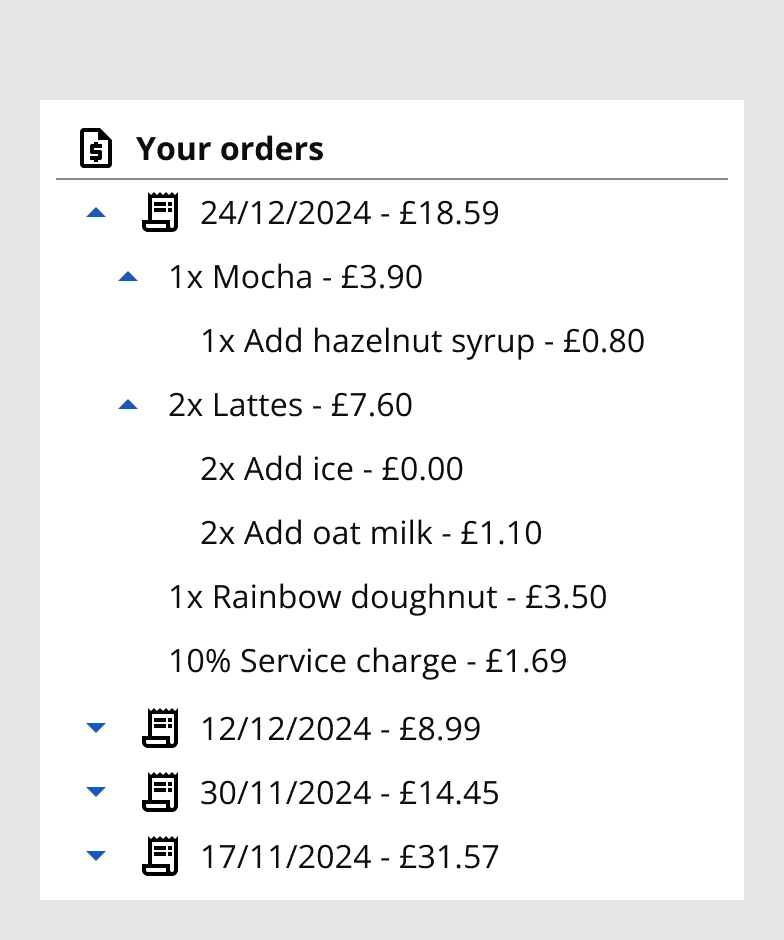Collapse the 24/12/2024 order
This screenshot has width=784, height=940.
[96, 213]
